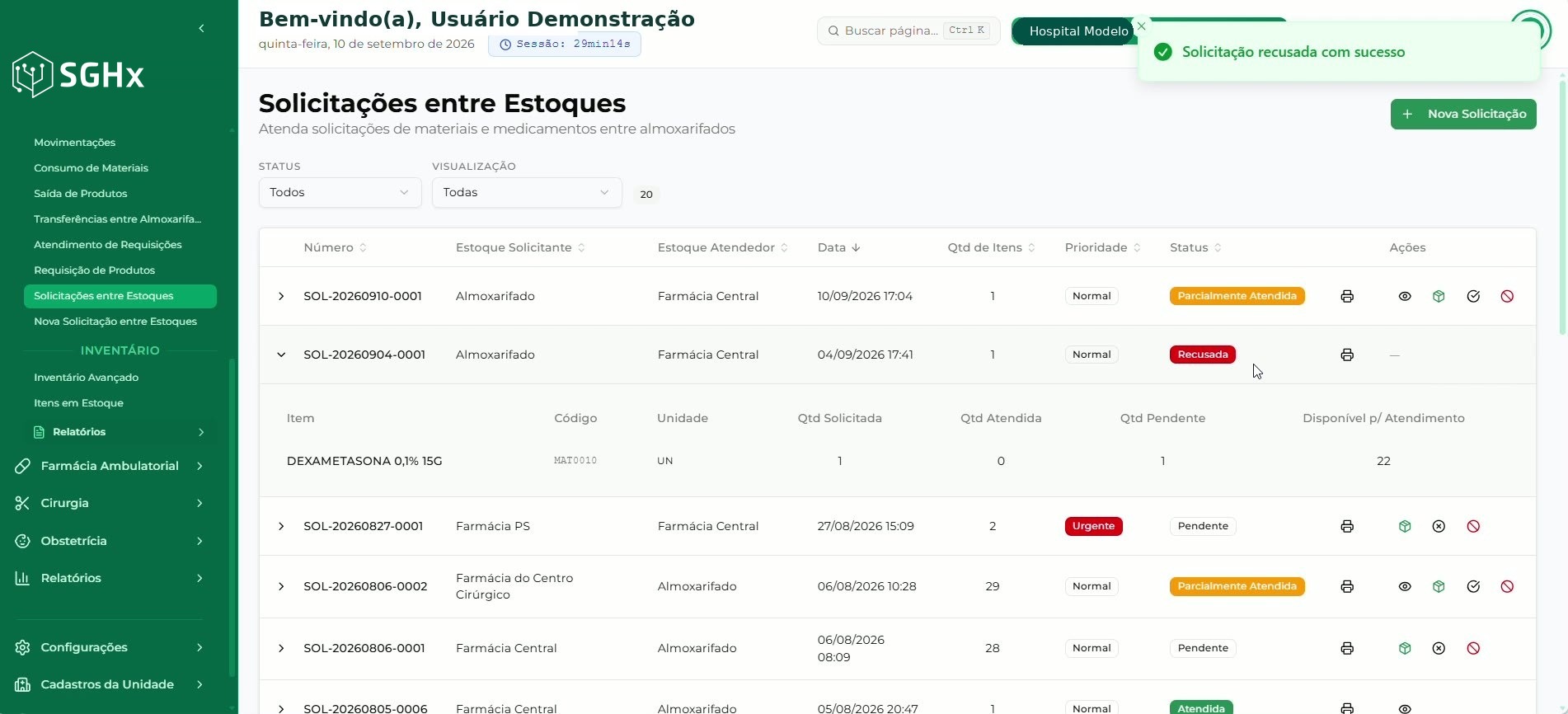Click green box icon for SOL-20260827-0001

1405,526
